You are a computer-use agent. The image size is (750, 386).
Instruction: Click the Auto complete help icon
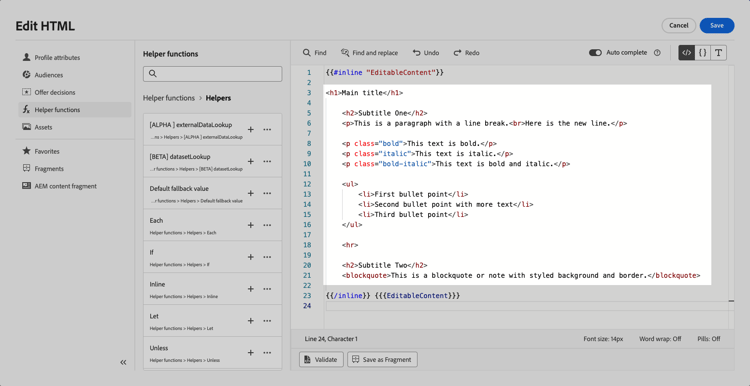point(657,53)
